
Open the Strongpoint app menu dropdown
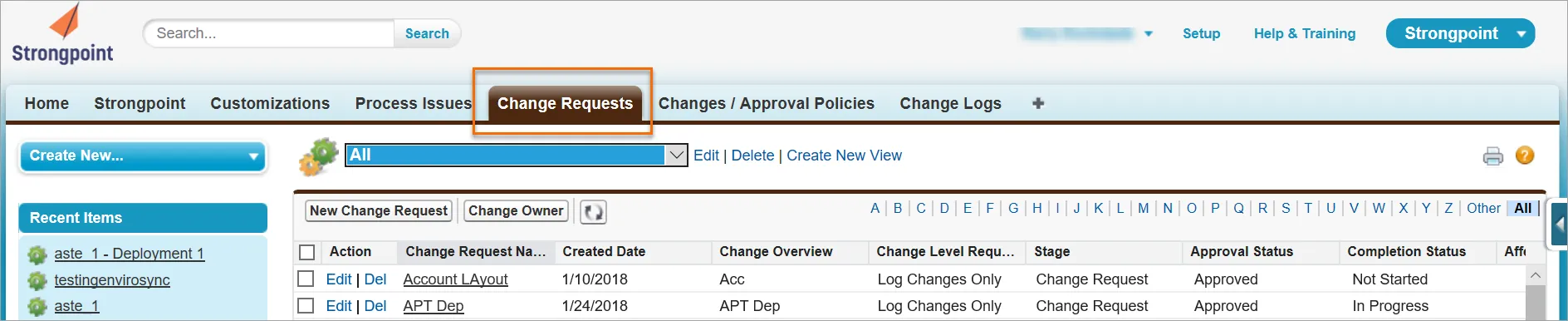pos(1460,33)
